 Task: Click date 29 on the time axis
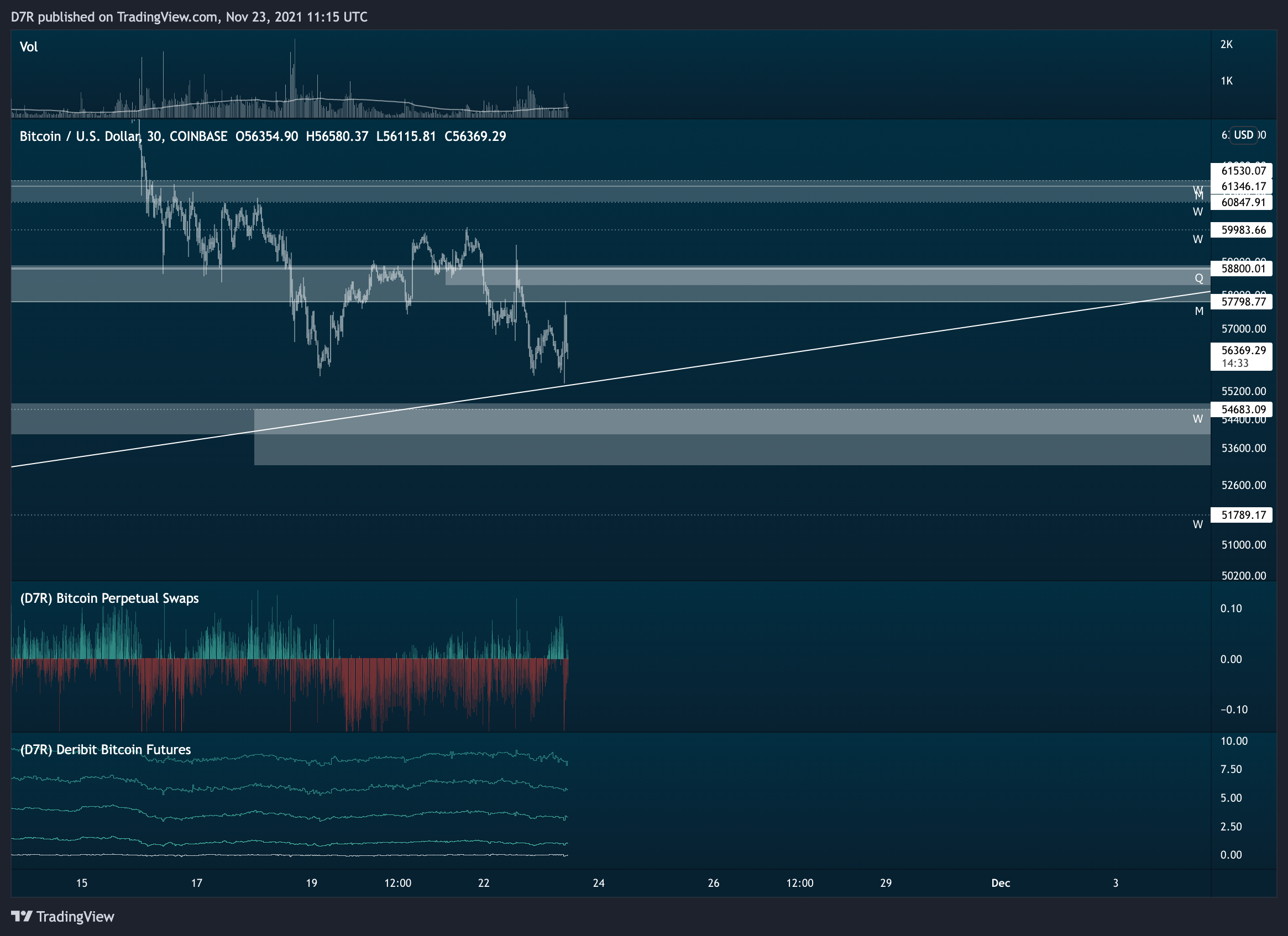click(886, 883)
